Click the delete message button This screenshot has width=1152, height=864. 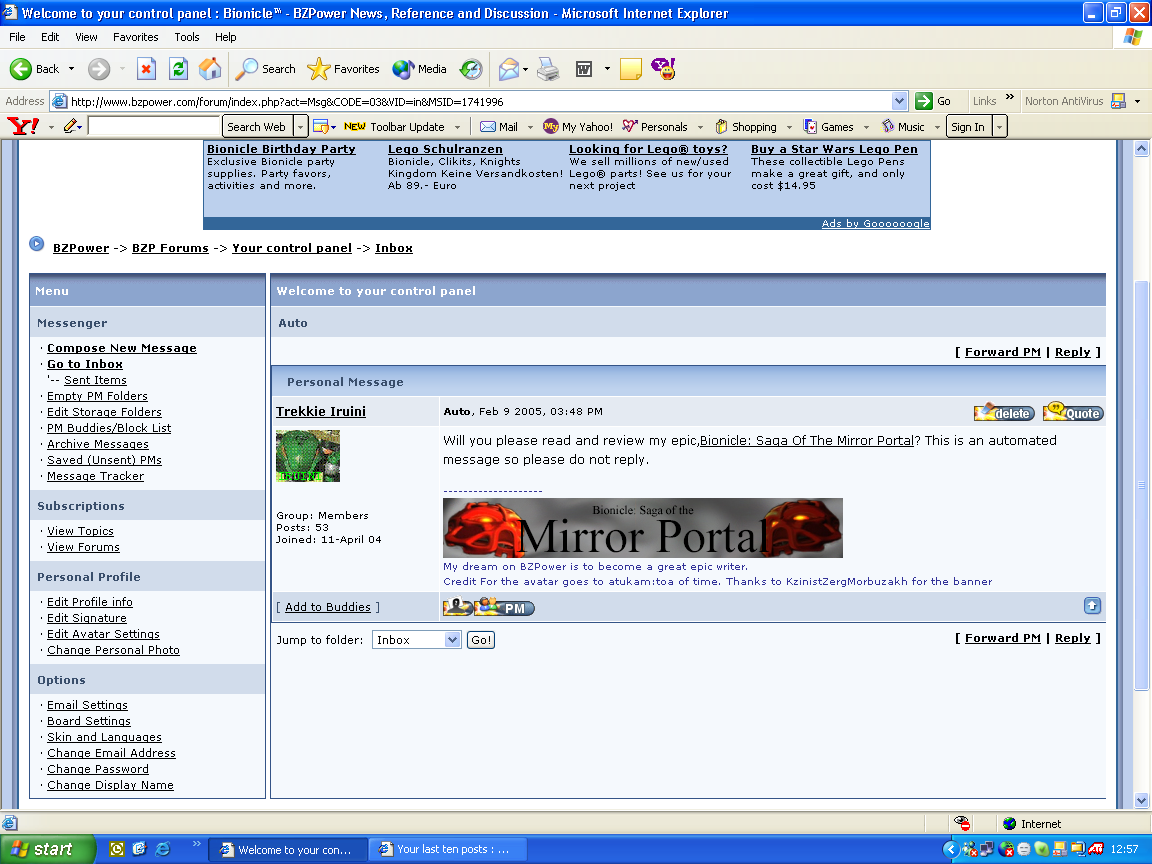click(x=1004, y=412)
